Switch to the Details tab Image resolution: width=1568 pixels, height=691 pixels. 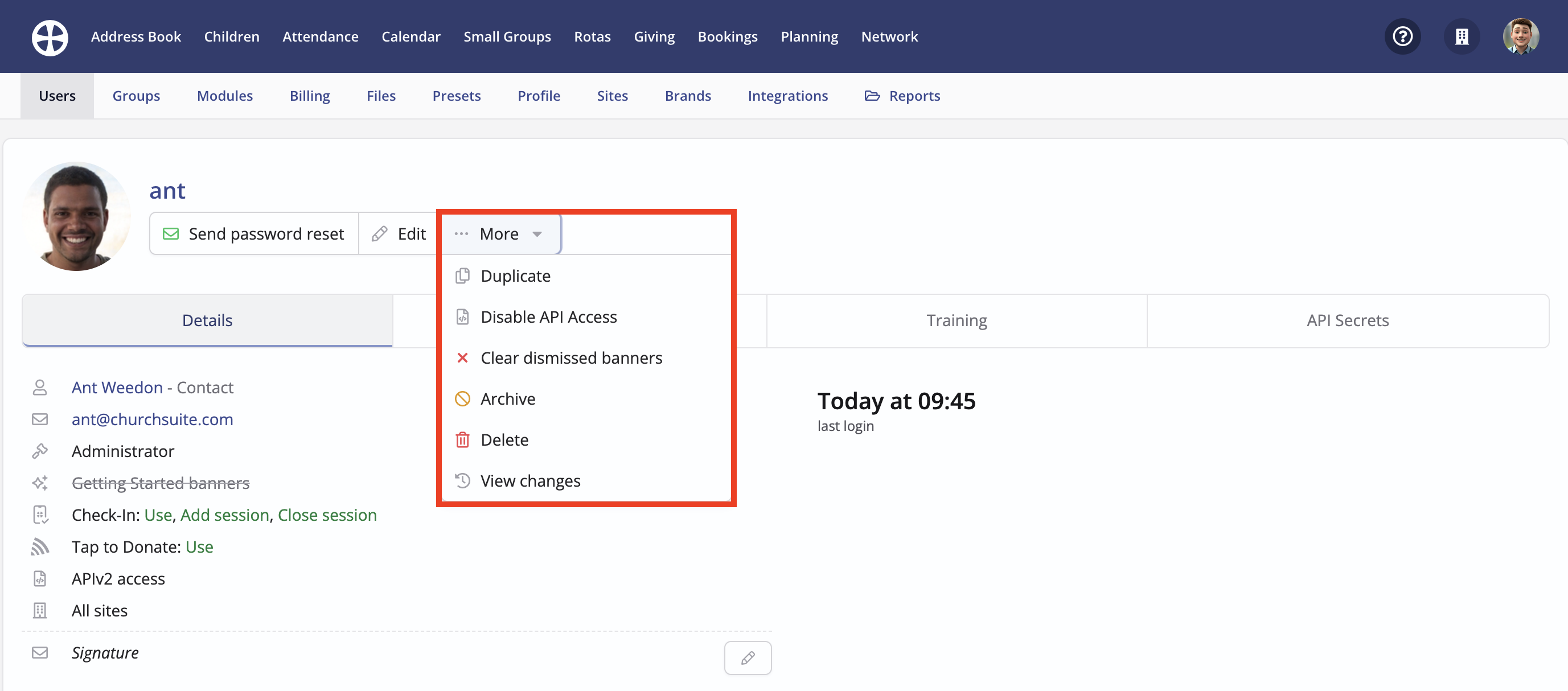pos(208,320)
